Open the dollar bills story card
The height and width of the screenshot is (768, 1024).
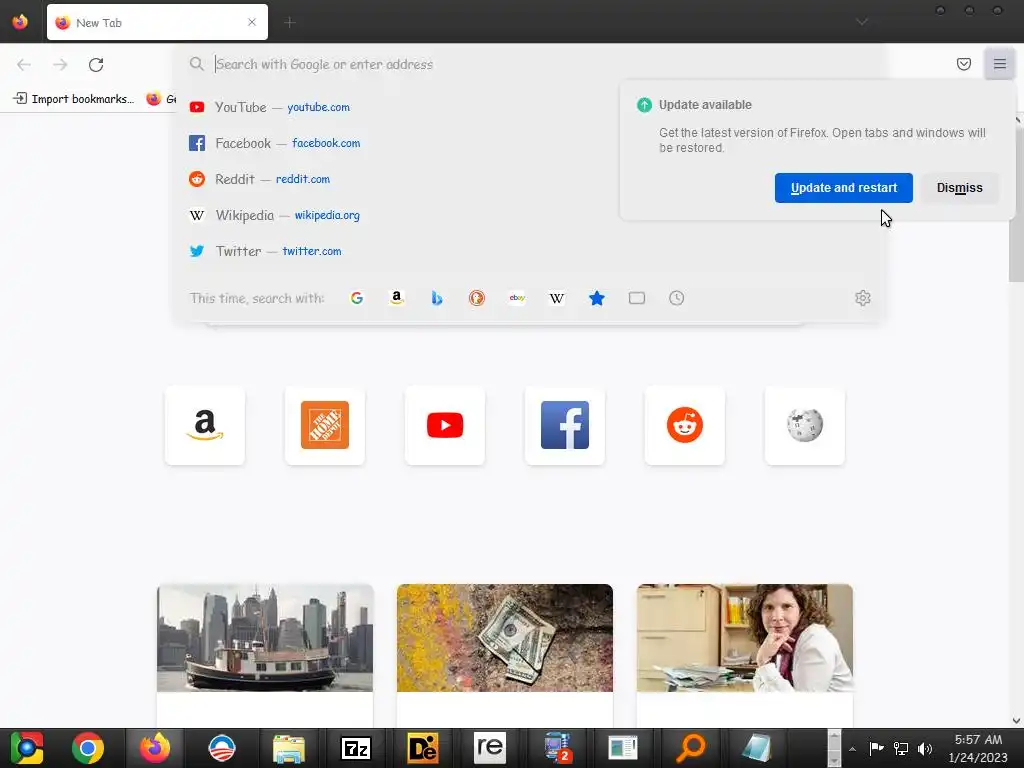(x=505, y=655)
